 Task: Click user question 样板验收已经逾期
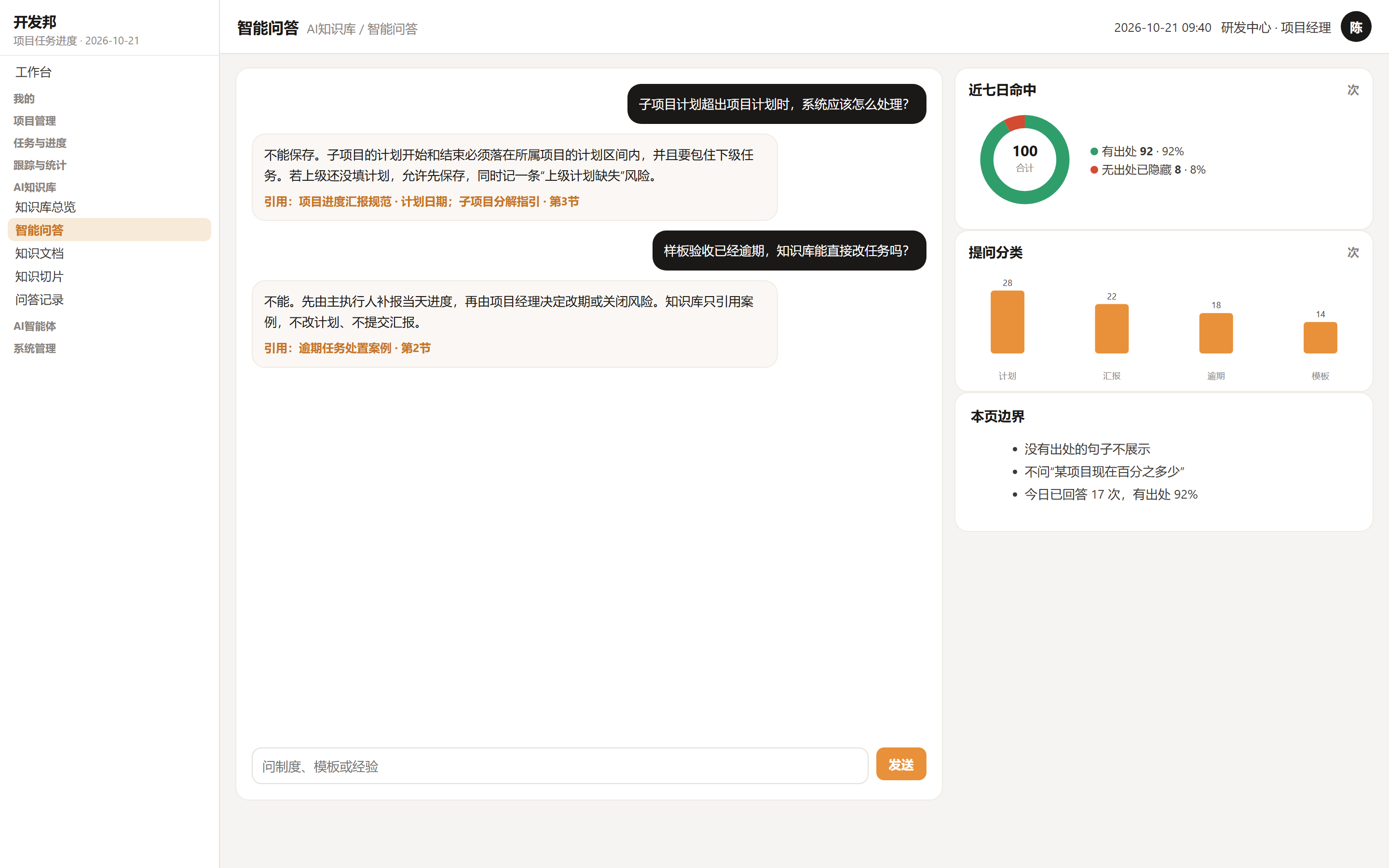pos(789,250)
